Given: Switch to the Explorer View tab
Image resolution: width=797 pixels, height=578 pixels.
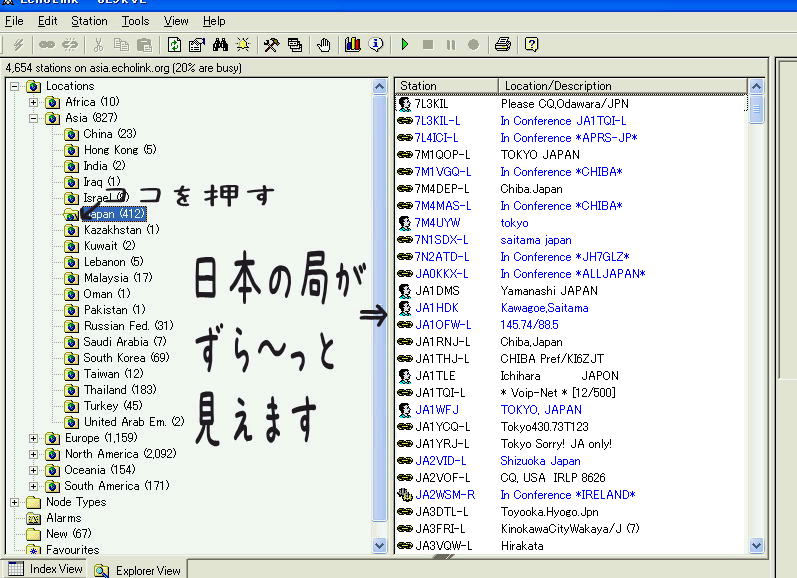Looking at the screenshot, I should (x=137, y=570).
